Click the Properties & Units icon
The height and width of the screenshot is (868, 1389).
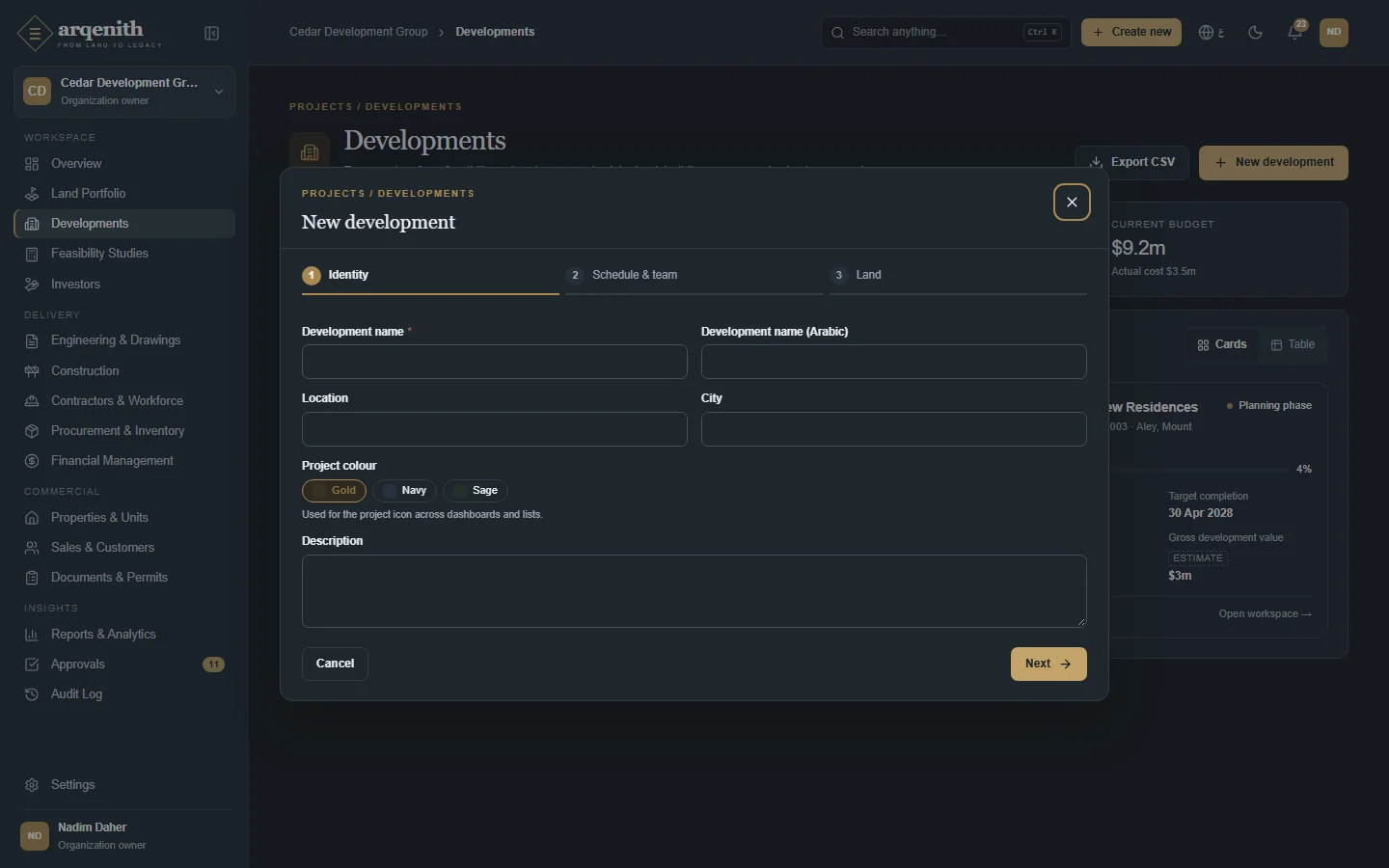[x=32, y=518]
